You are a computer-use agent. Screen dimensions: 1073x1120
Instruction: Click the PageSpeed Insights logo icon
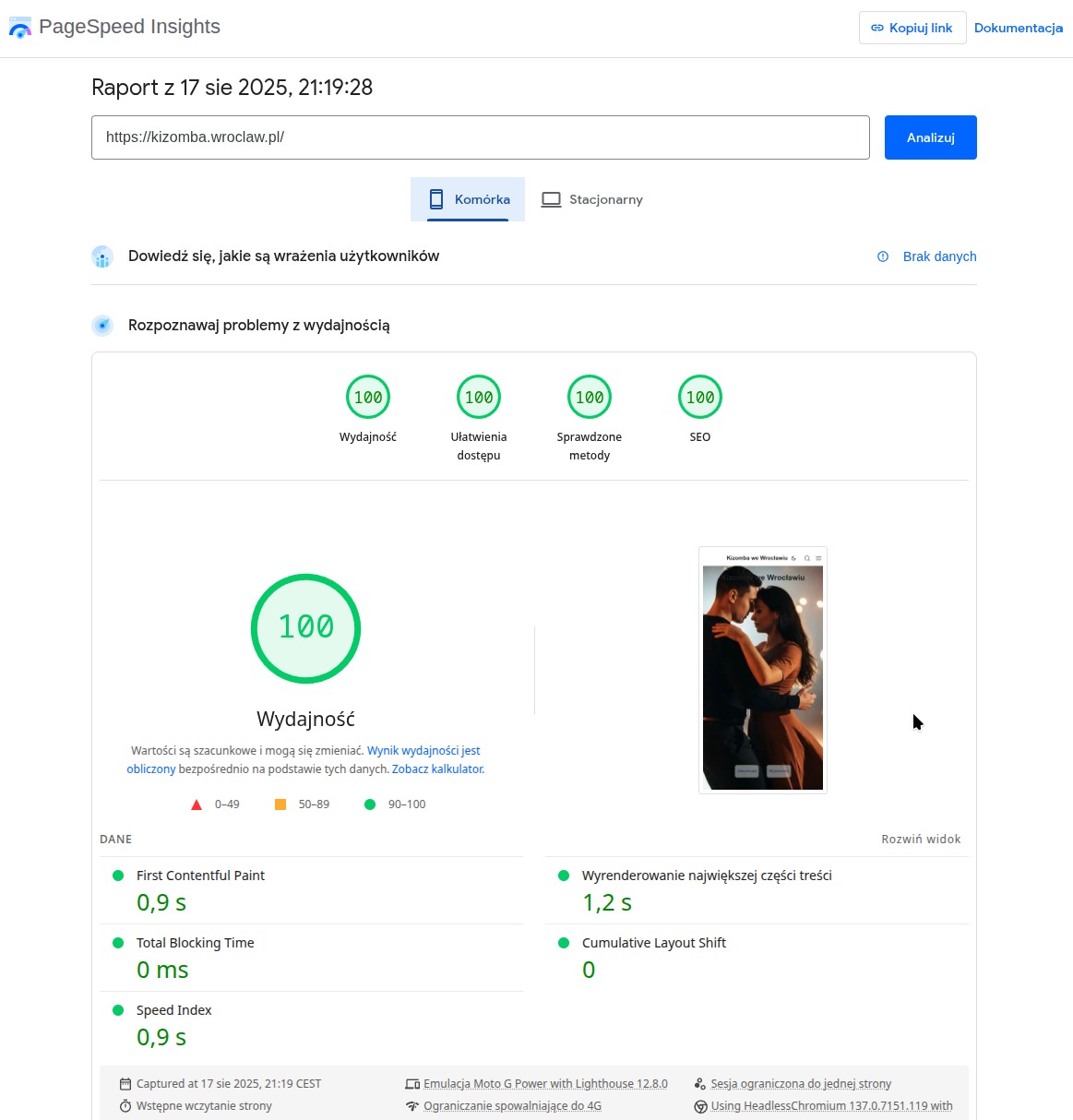(20, 27)
